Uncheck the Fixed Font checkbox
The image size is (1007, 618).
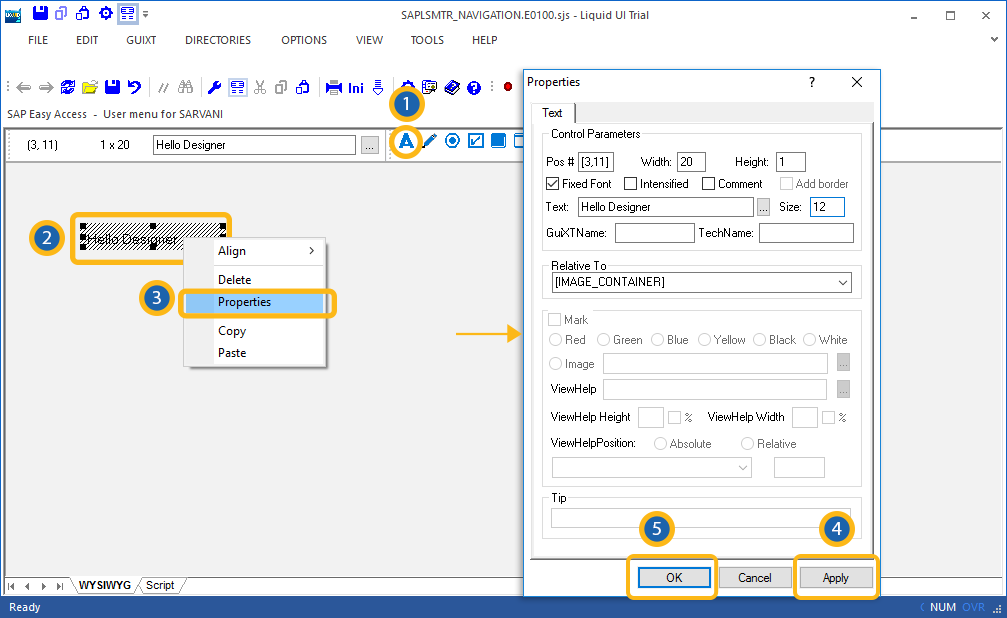(553, 184)
